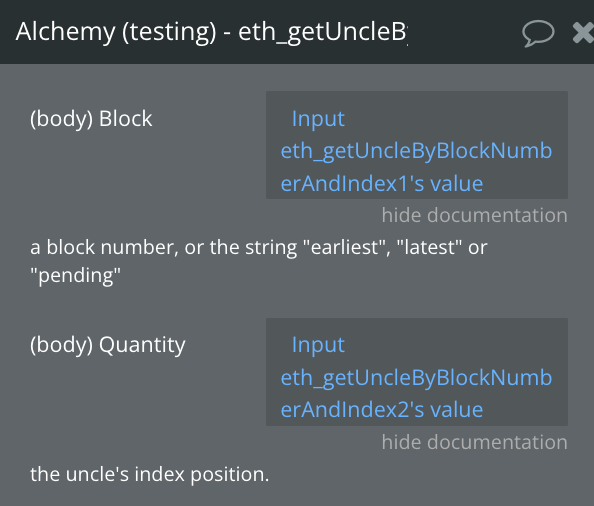Select the (body) Quantity expression field

click(417, 372)
